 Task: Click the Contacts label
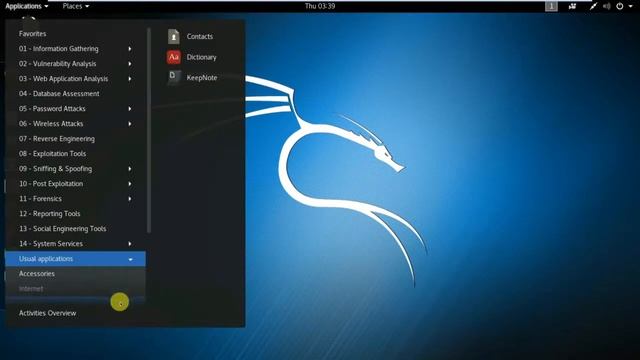point(200,36)
